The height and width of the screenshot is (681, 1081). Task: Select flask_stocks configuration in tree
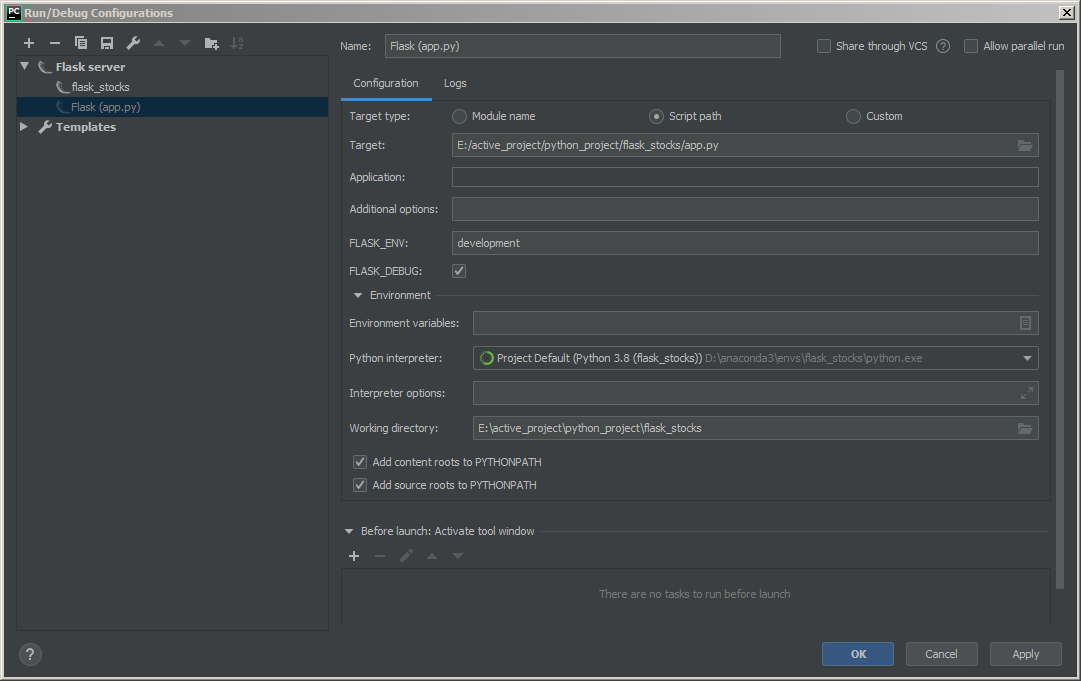pos(100,87)
